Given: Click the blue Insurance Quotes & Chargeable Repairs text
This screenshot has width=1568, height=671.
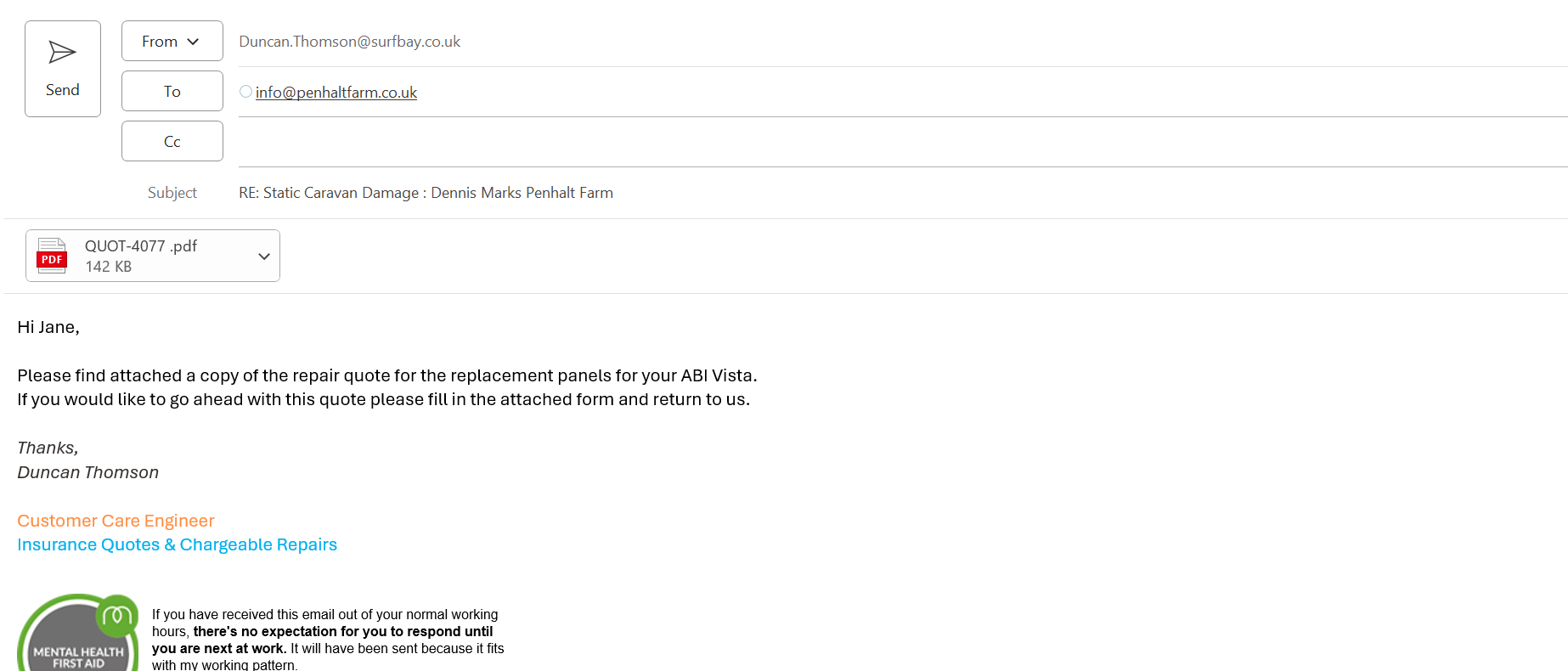Looking at the screenshot, I should [177, 545].
